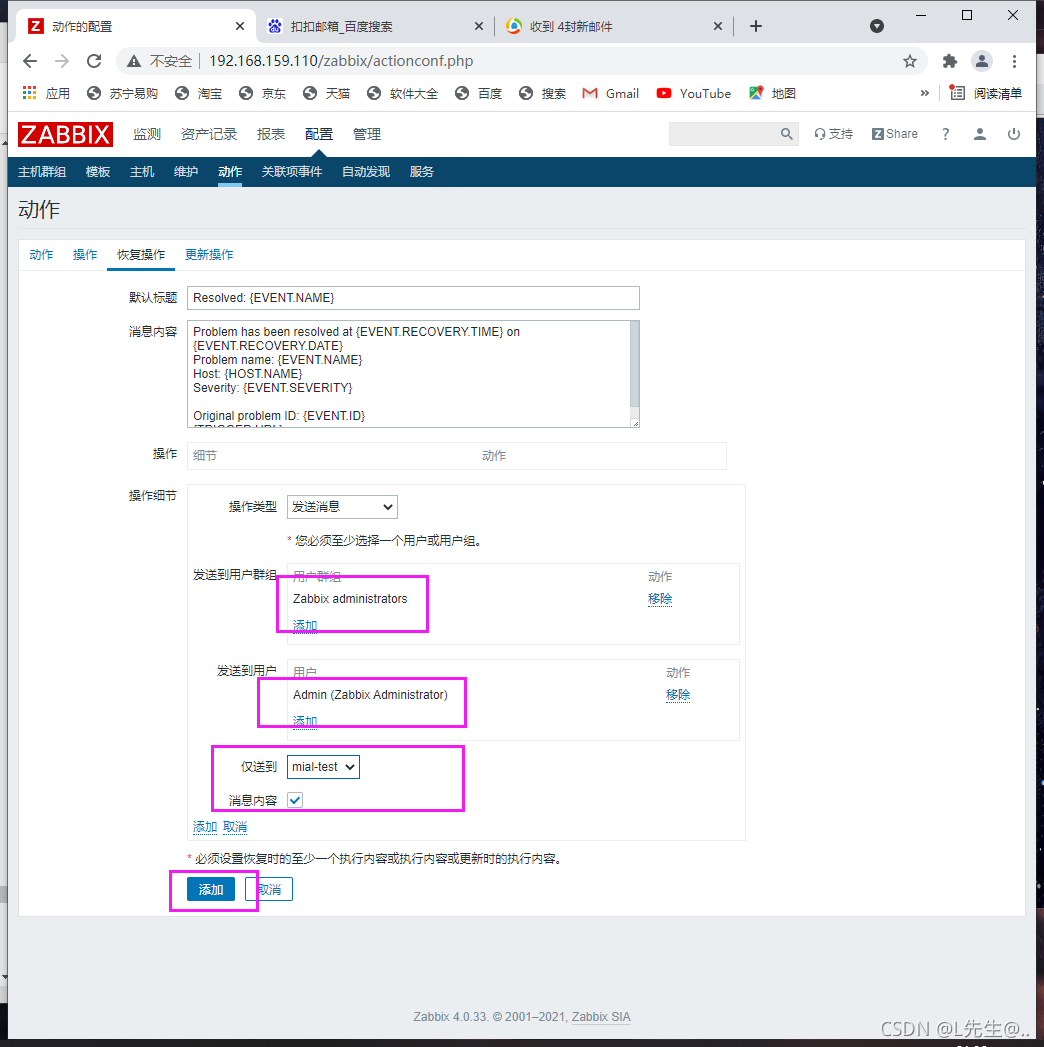This screenshot has height=1047, width=1044.
Task: Open the 管理 top menu
Action: 366,134
